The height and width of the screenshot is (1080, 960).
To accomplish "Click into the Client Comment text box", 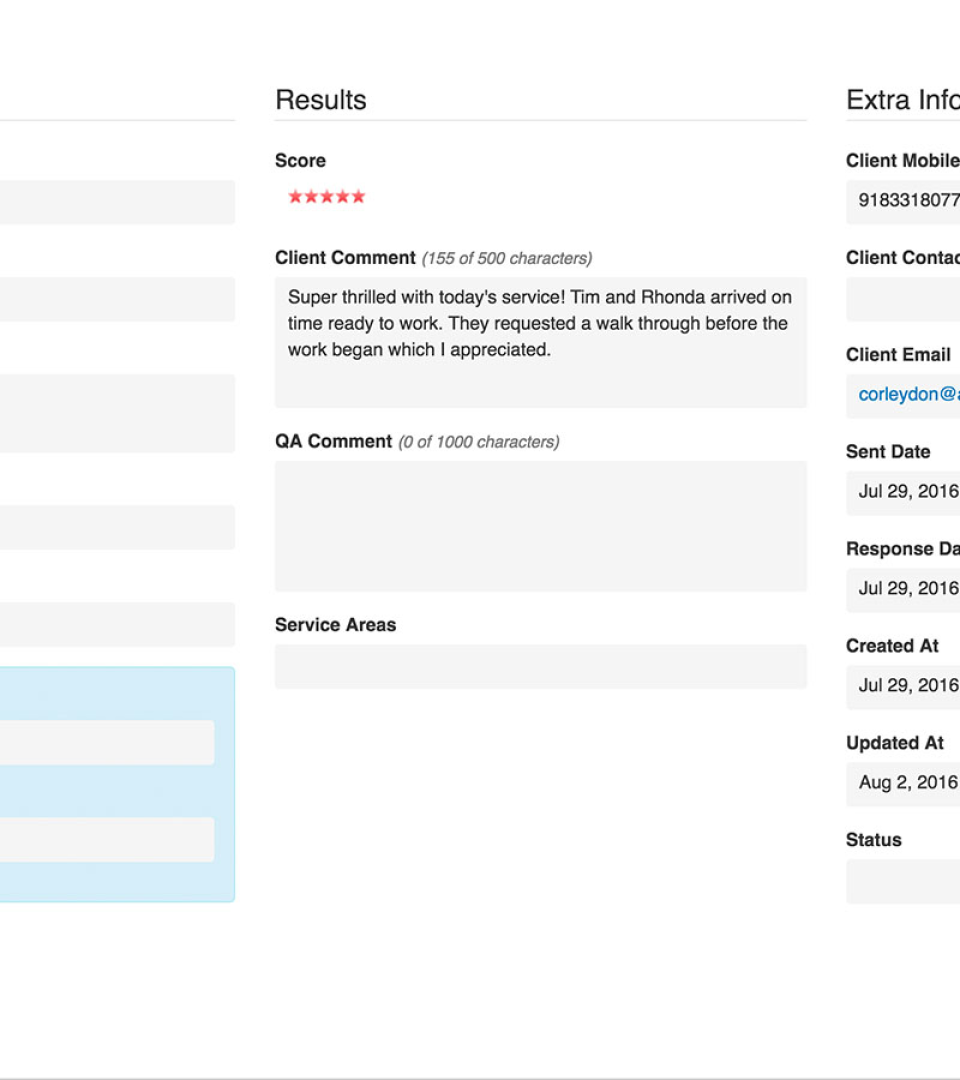I will click(540, 342).
